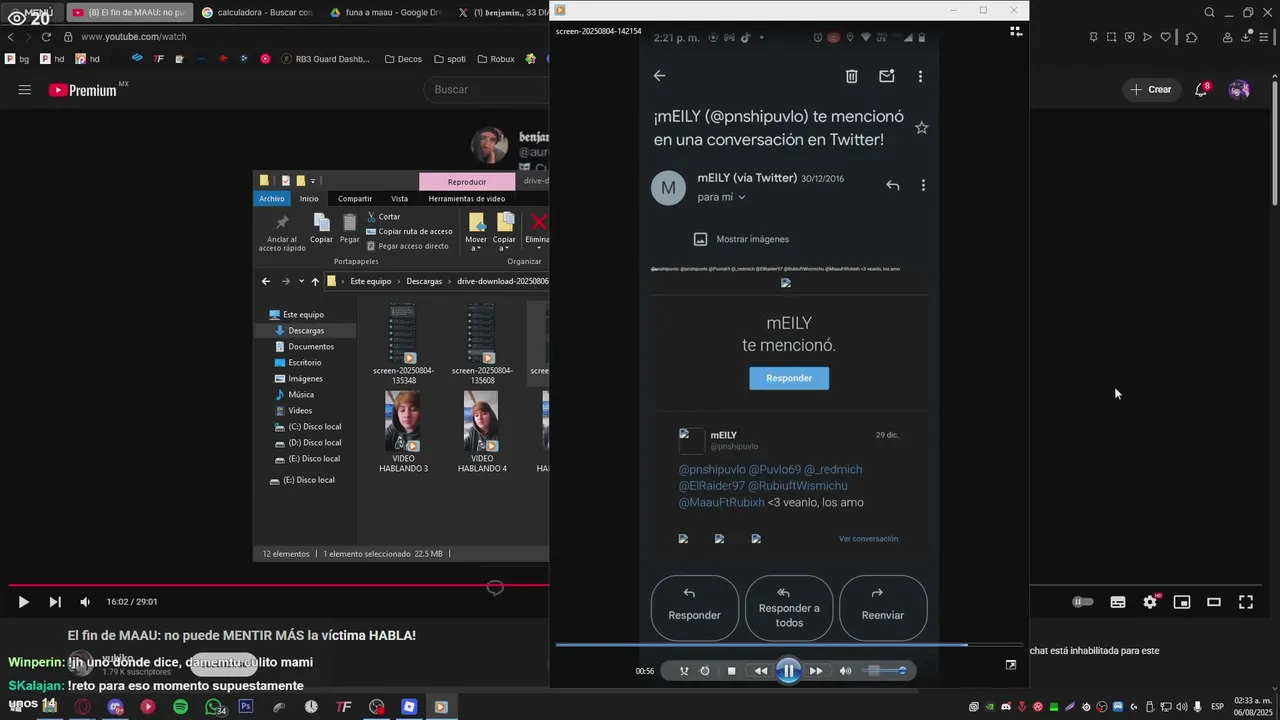Viewport: 1280px width, 720px height.
Task: Seek on the media player progress bar
Action: pyautogui.click(x=789, y=645)
